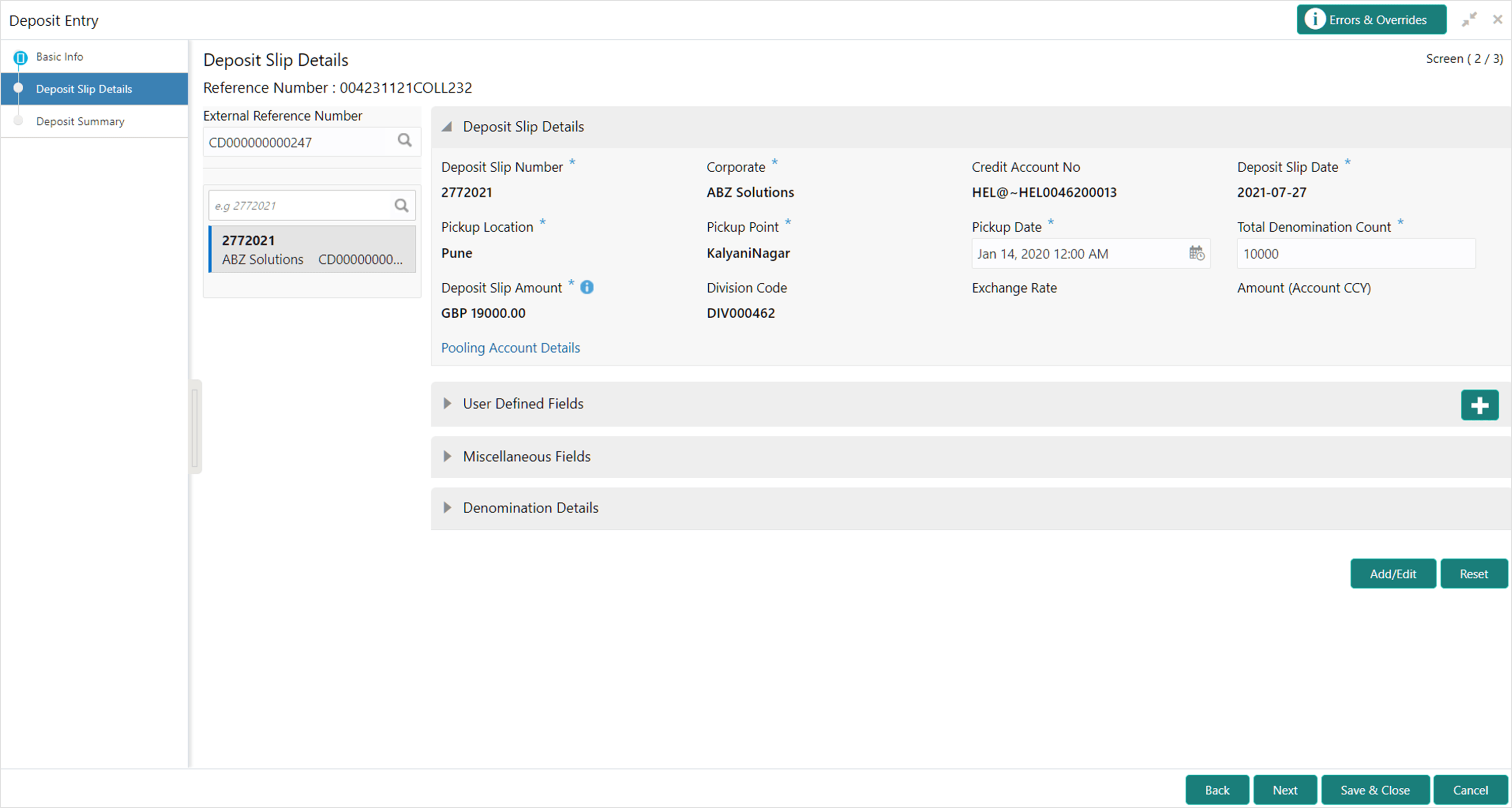
Task: Open the Deposit Summary step
Action: point(80,121)
